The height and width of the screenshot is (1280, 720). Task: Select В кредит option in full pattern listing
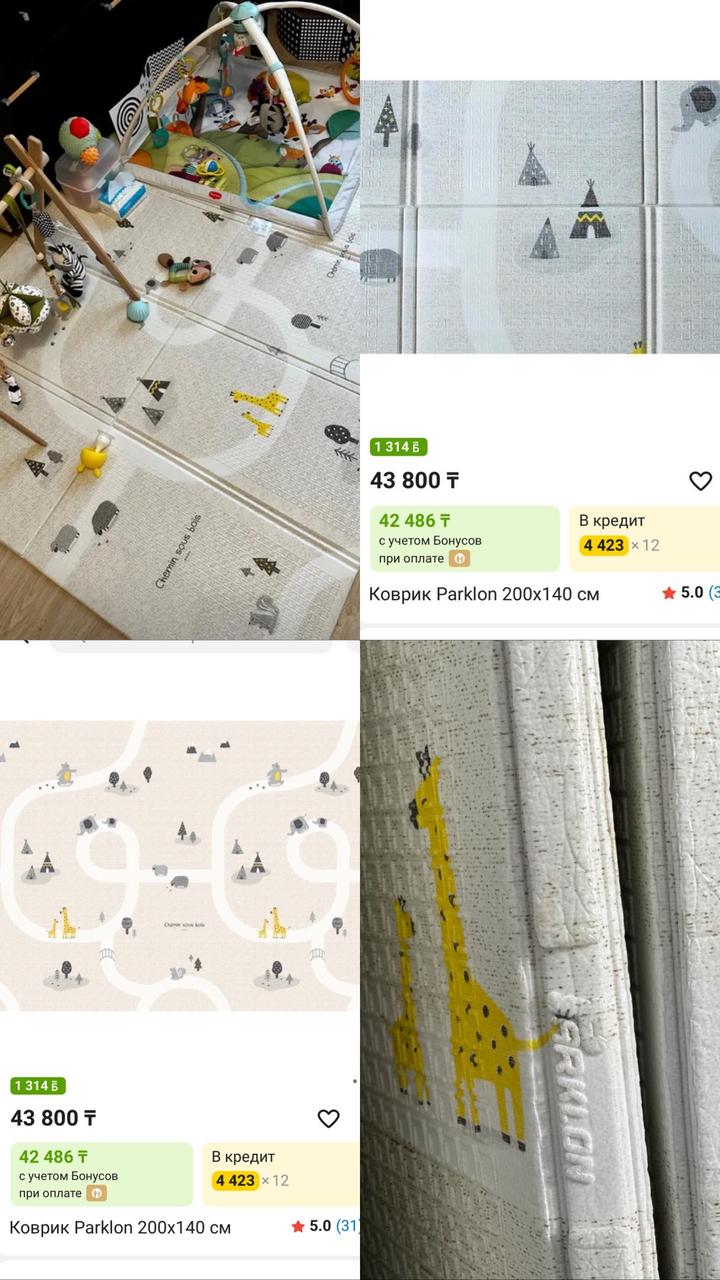point(280,1174)
